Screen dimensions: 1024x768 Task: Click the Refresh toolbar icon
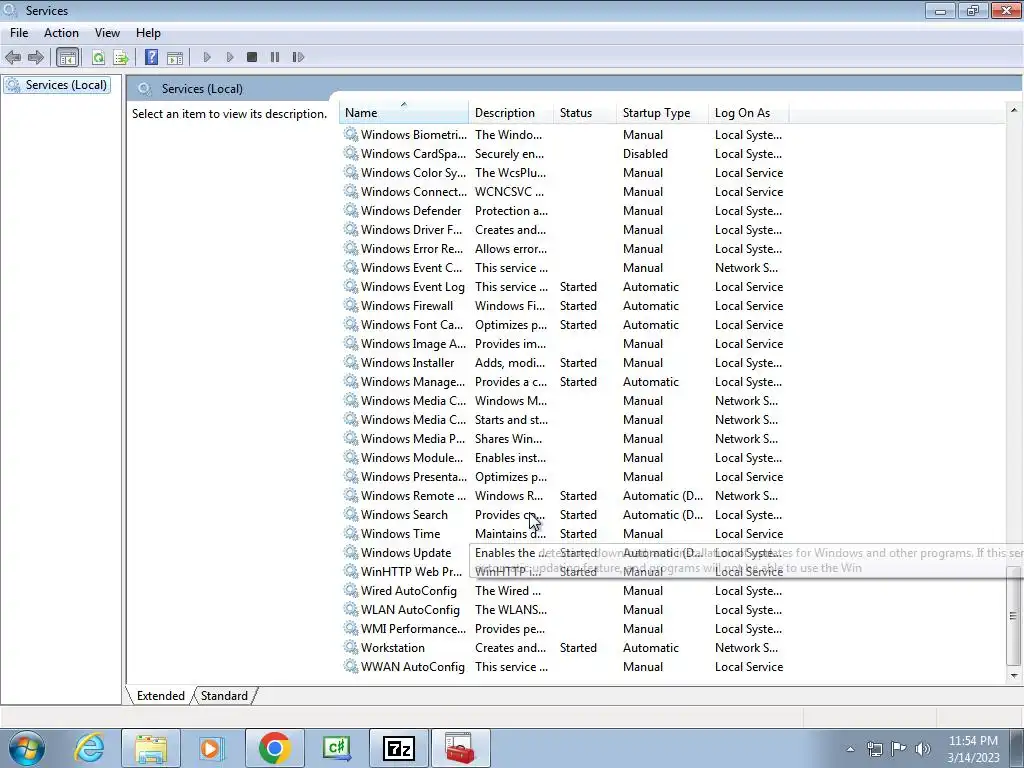point(98,57)
